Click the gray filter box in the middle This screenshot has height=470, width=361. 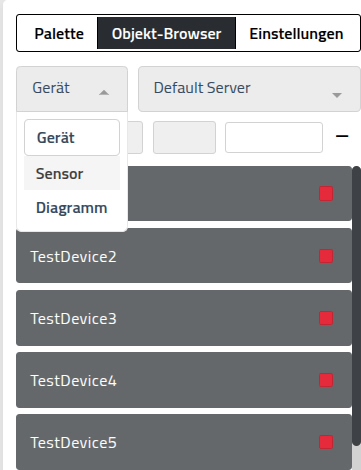click(x=184, y=137)
